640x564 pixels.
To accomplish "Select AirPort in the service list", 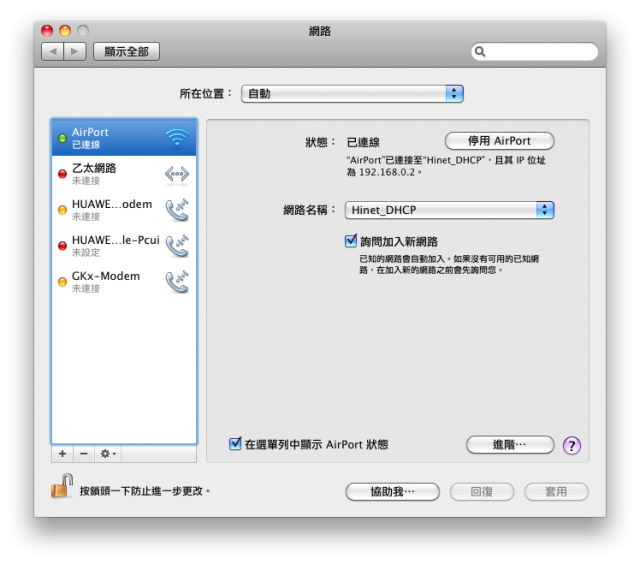I will (124, 138).
